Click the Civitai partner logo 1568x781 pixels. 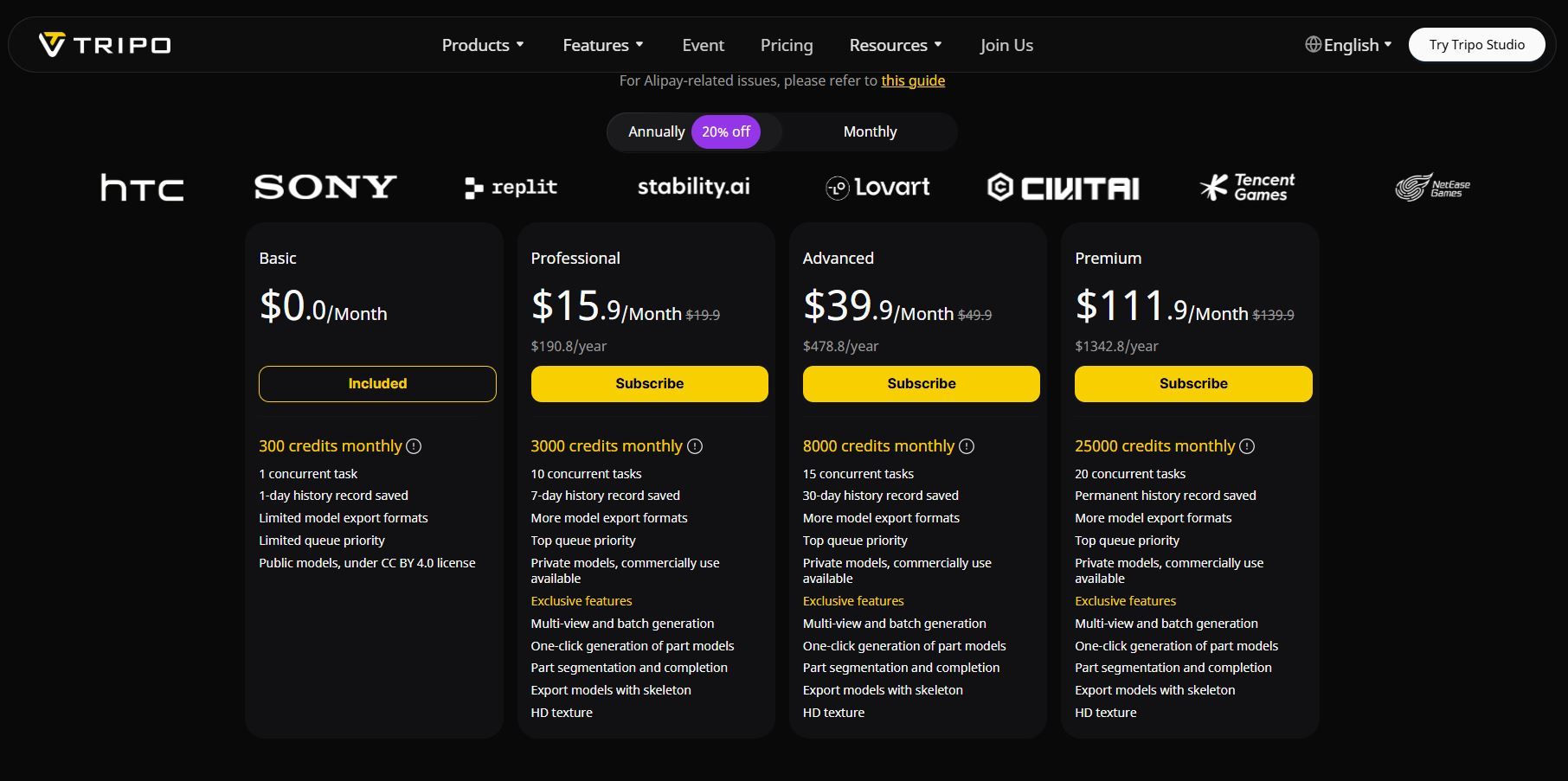pyautogui.click(x=1064, y=188)
